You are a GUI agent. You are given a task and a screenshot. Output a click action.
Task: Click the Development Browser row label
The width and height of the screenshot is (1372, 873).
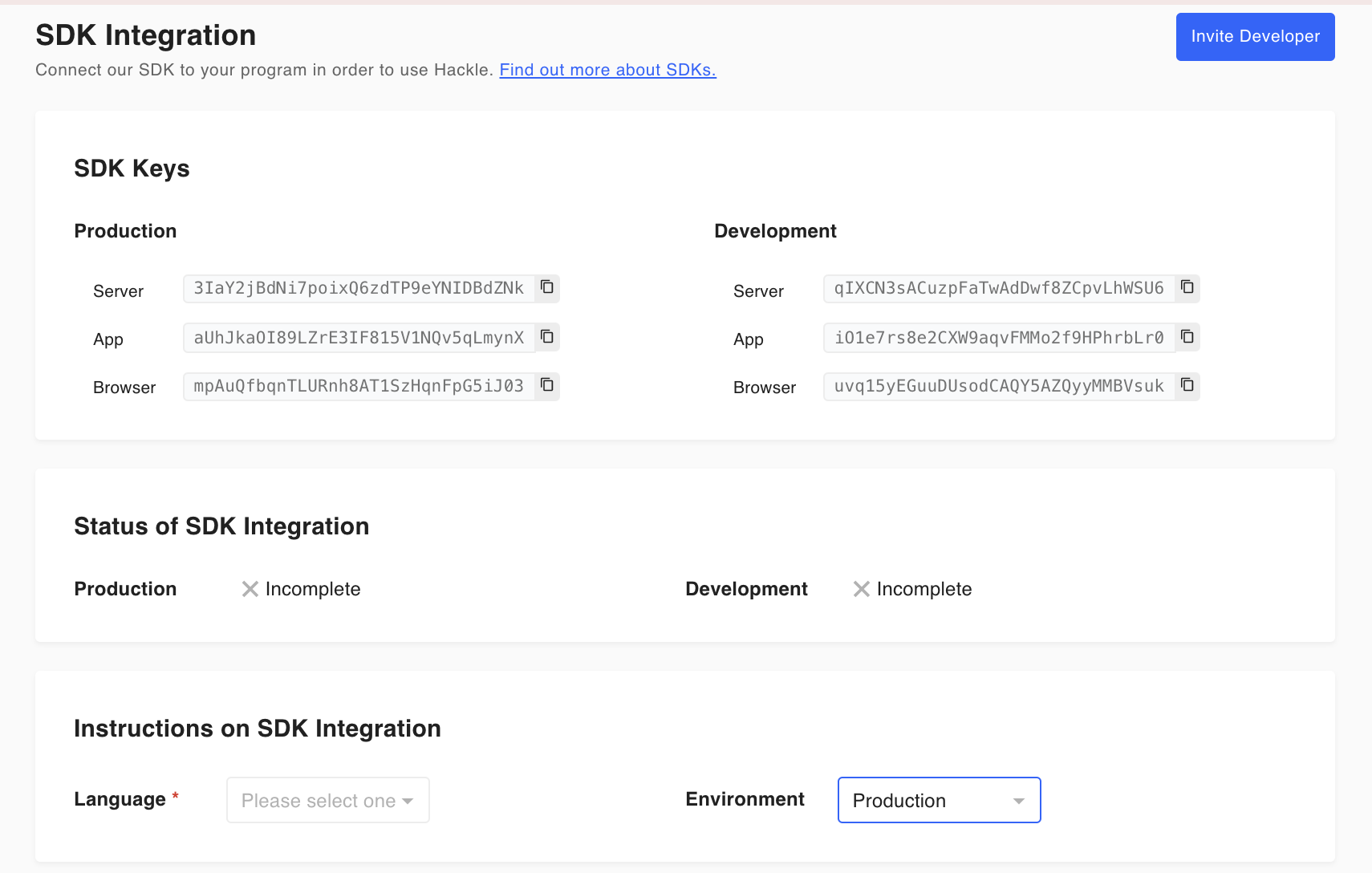pyautogui.click(x=765, y=388)
